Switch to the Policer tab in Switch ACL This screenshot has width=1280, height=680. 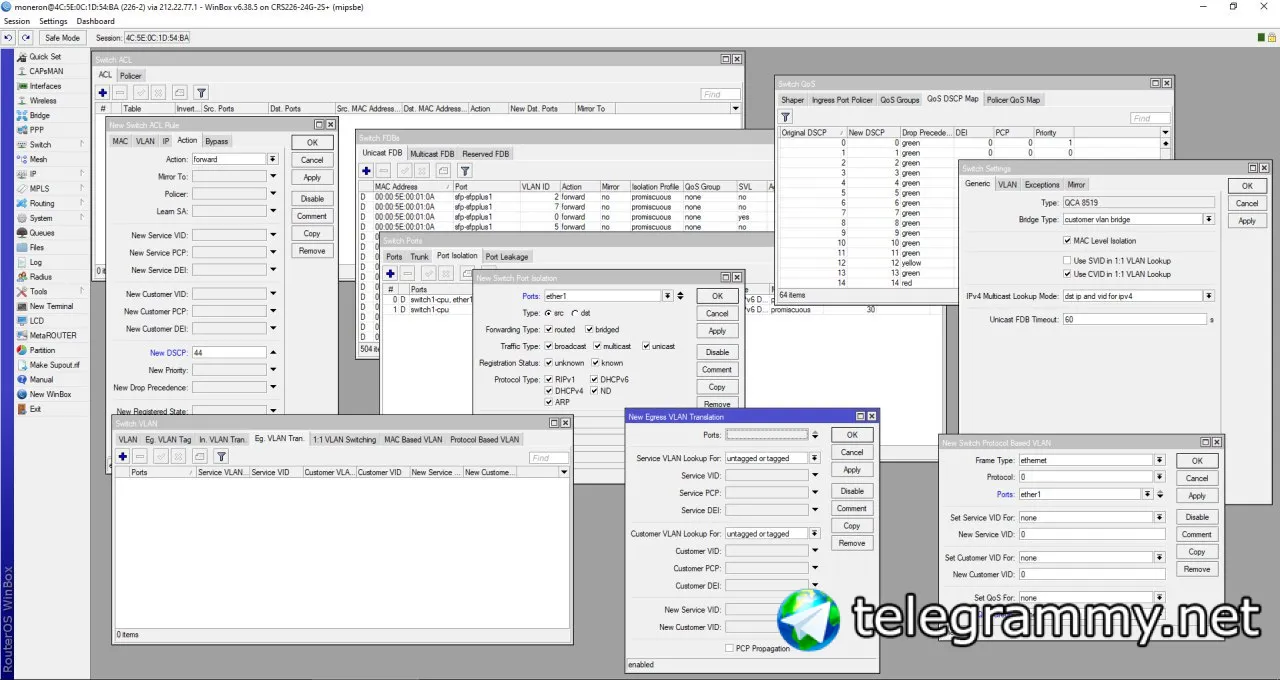[130, 76]
